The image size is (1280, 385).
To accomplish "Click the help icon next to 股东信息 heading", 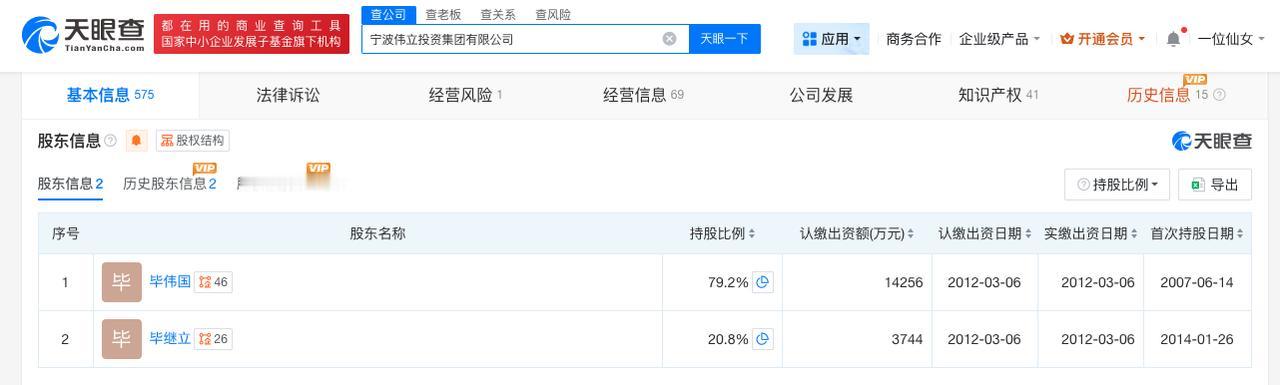I will [110, 141].
